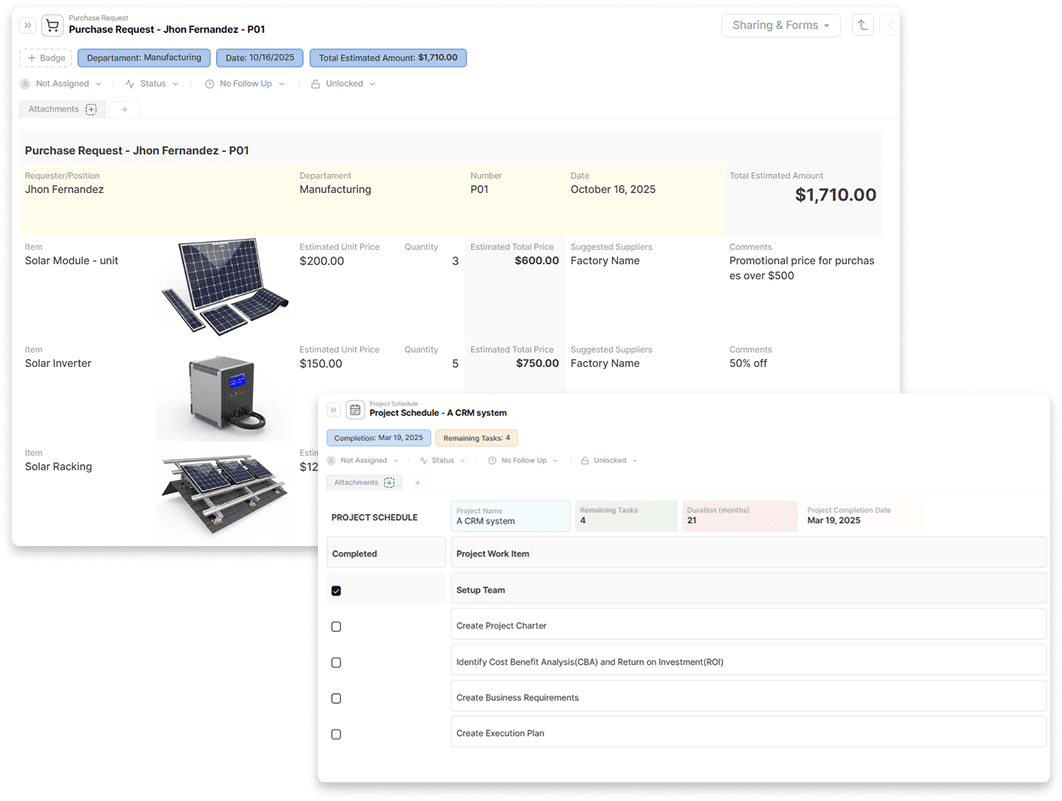The image size is (1062, 801).
Task: Uncheck the Setup Team completed checkbox
Action: click(x=336, y=591)
